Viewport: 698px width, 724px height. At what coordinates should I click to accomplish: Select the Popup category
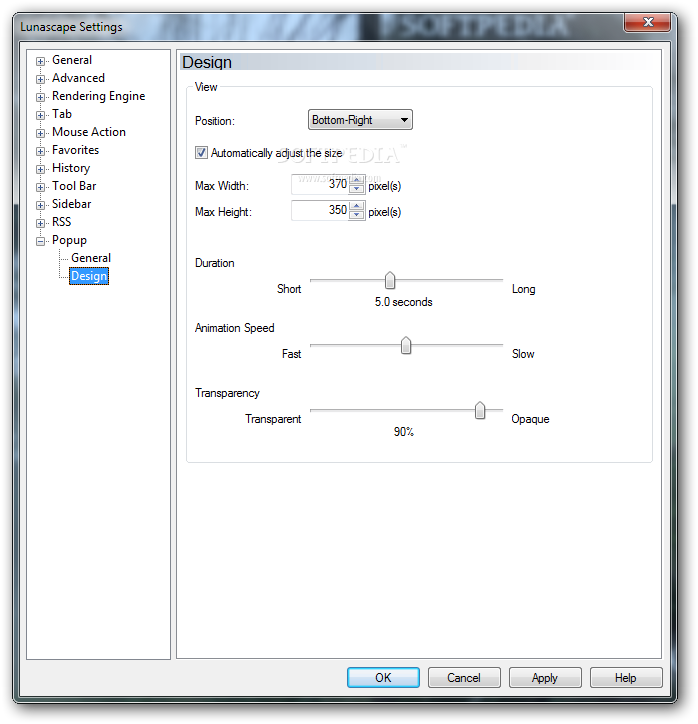click(69, 240)
